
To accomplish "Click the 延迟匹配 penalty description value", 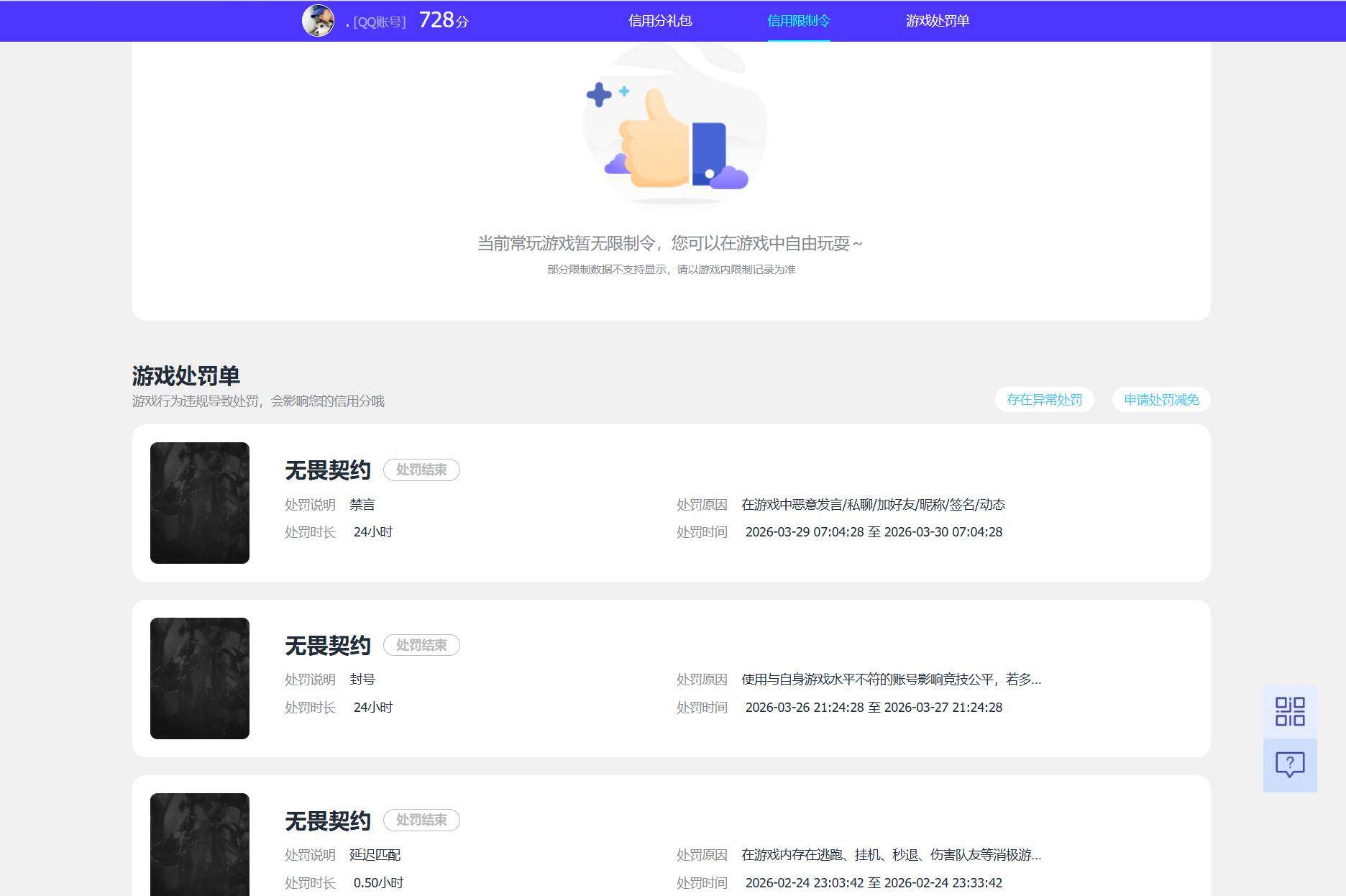I will pyautogui.click(x=375, y=855).
